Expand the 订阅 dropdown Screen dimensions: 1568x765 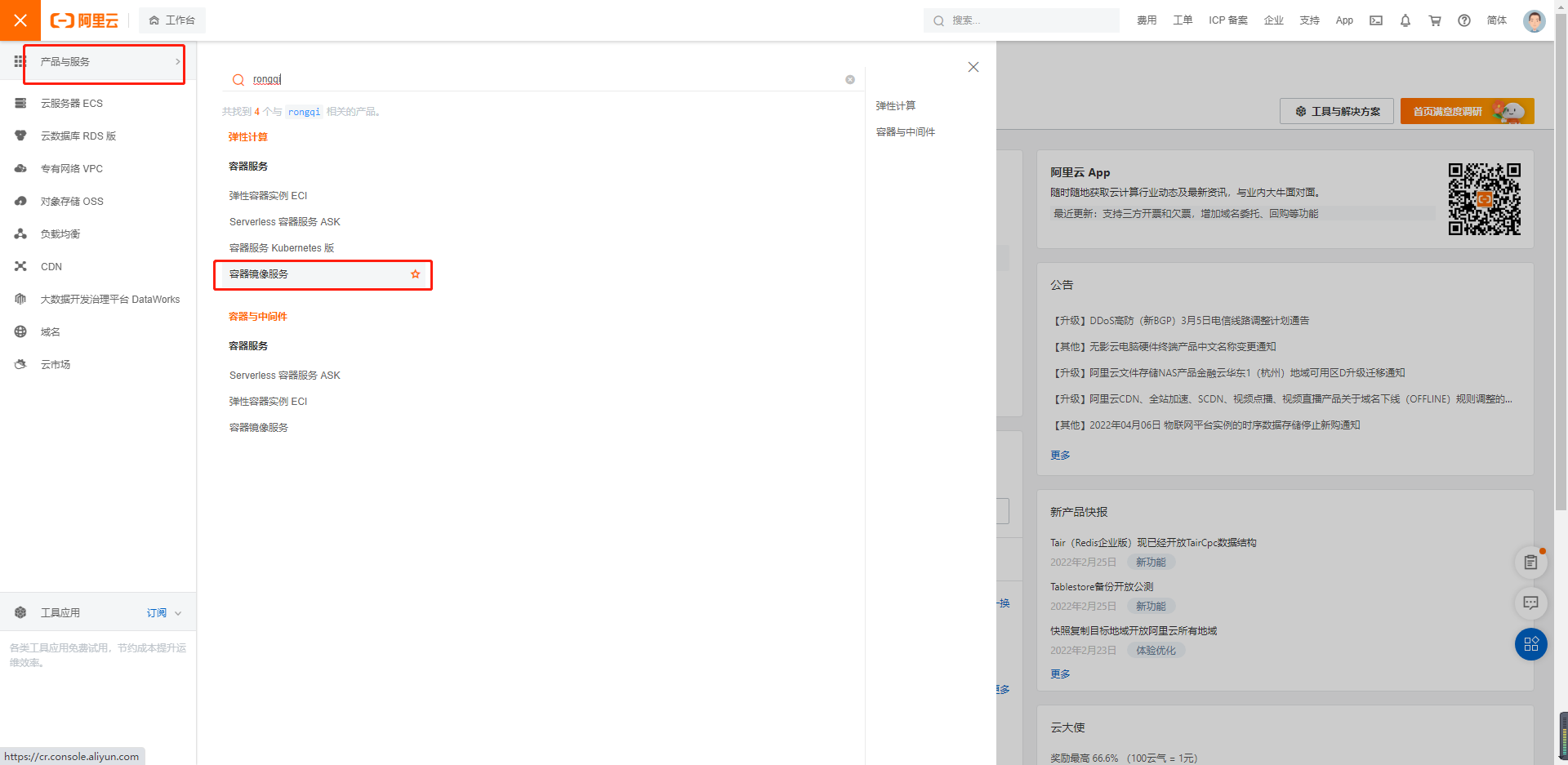[x=164, y=612]
